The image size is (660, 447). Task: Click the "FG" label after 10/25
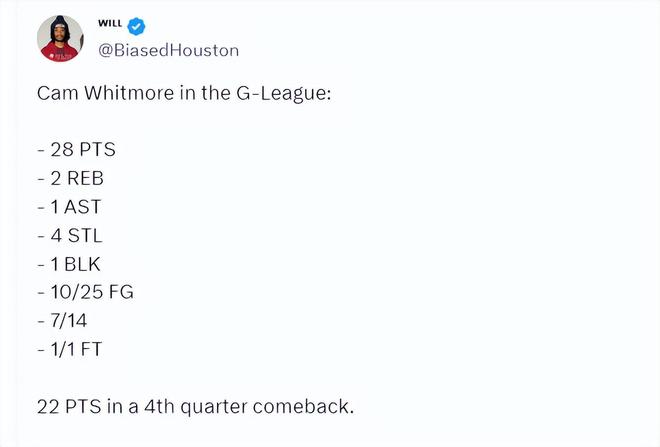pos(121,293)
